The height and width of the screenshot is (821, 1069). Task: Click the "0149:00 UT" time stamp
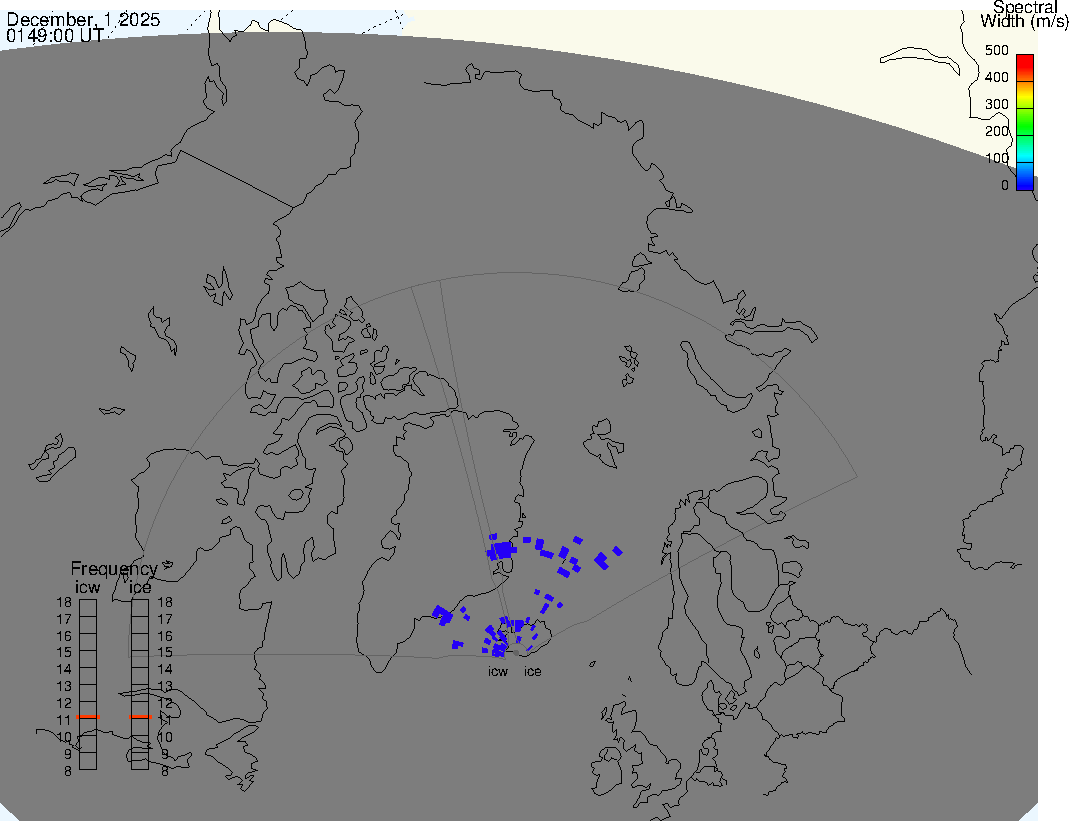55,35
